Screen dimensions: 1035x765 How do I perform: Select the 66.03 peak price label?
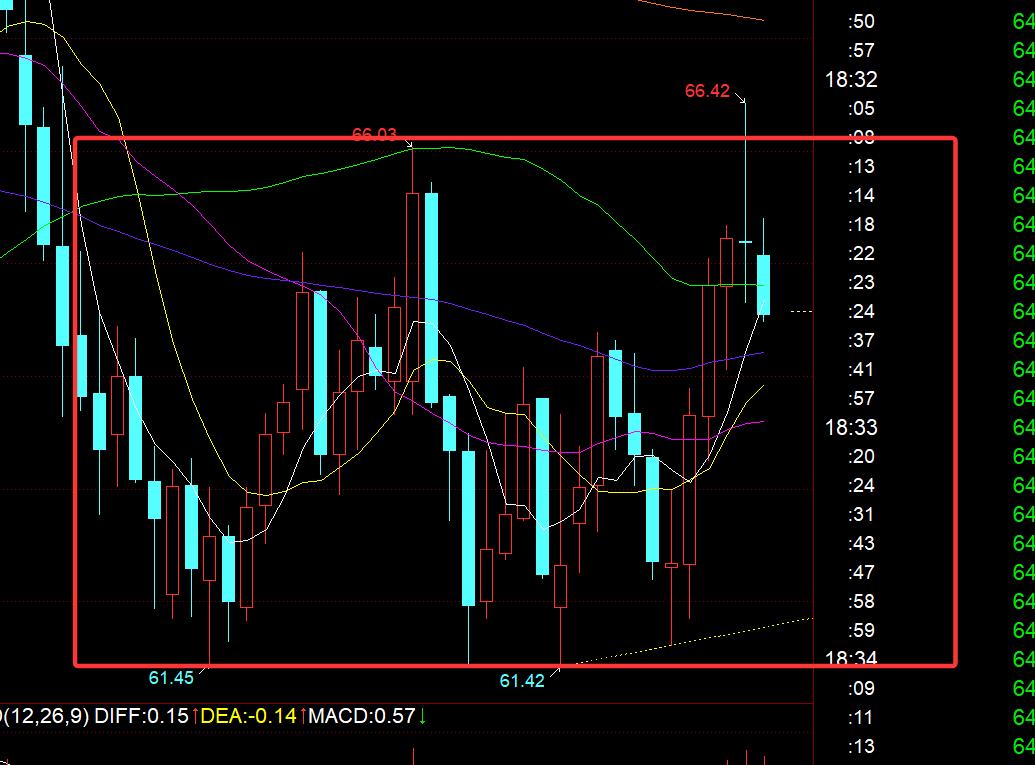374,135
